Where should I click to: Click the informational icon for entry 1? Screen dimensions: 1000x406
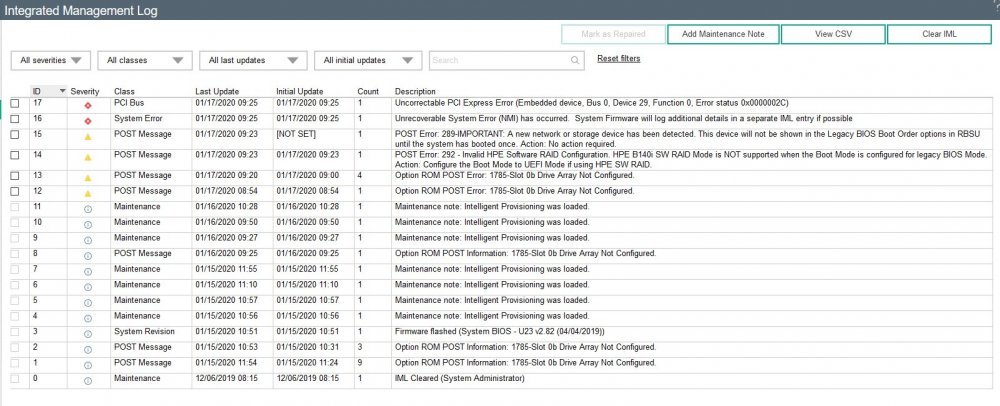click(x=88, y=365)
